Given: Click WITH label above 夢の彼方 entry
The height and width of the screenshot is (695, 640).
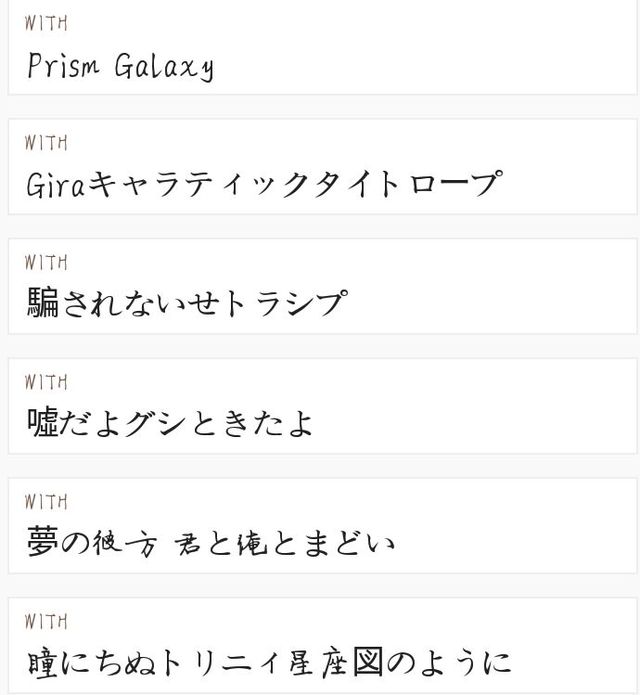Looking at the screenshot, I should (x=46, y=502).
